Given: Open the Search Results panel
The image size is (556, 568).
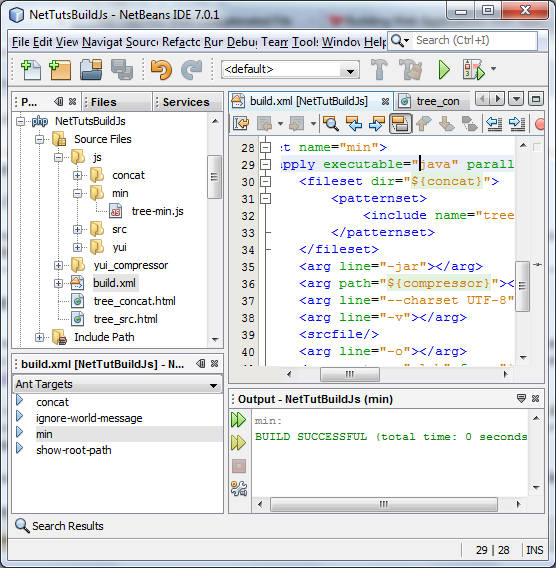Looking at the screenshot, I should tap(59, 526).
